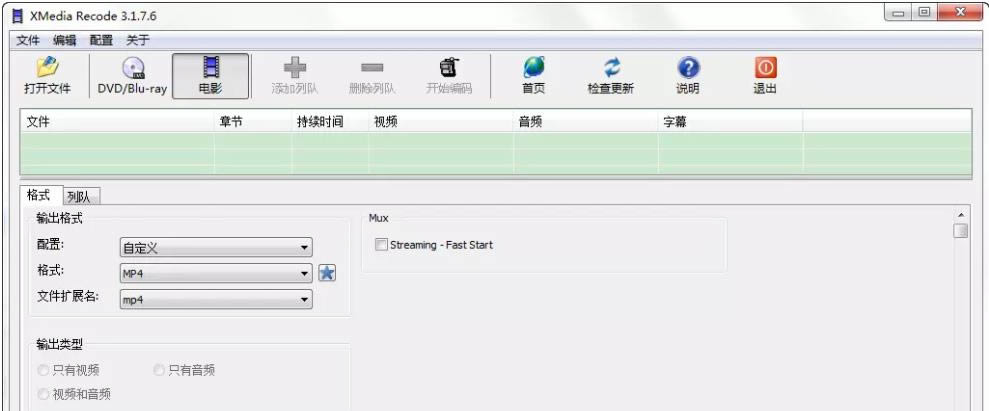The height and width of the screenshot is (411, 989).
Task: Click the scrollbar up arrow in the format panel
Action: [961, 214]
